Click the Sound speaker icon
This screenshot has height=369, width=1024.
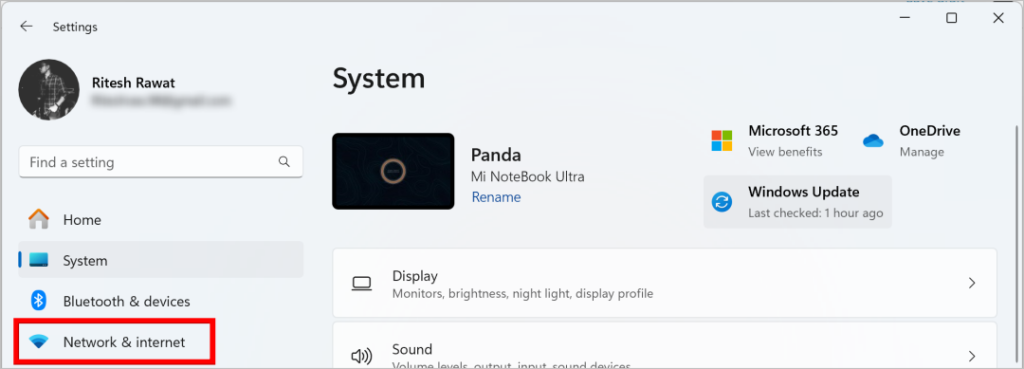pyautogui.click(x=361, y=357)
